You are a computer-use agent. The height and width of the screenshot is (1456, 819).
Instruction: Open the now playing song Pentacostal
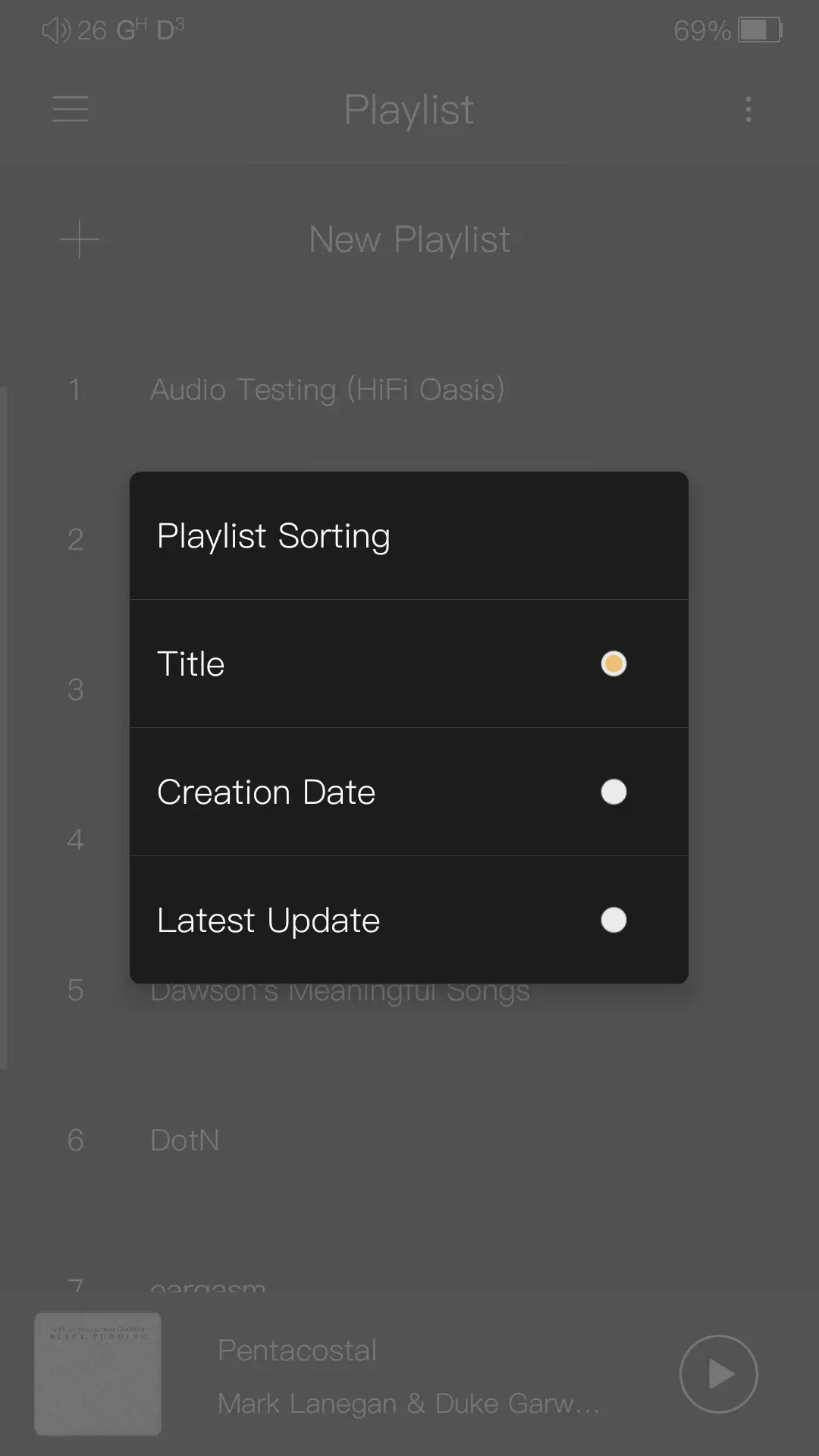pos(297,1351)
